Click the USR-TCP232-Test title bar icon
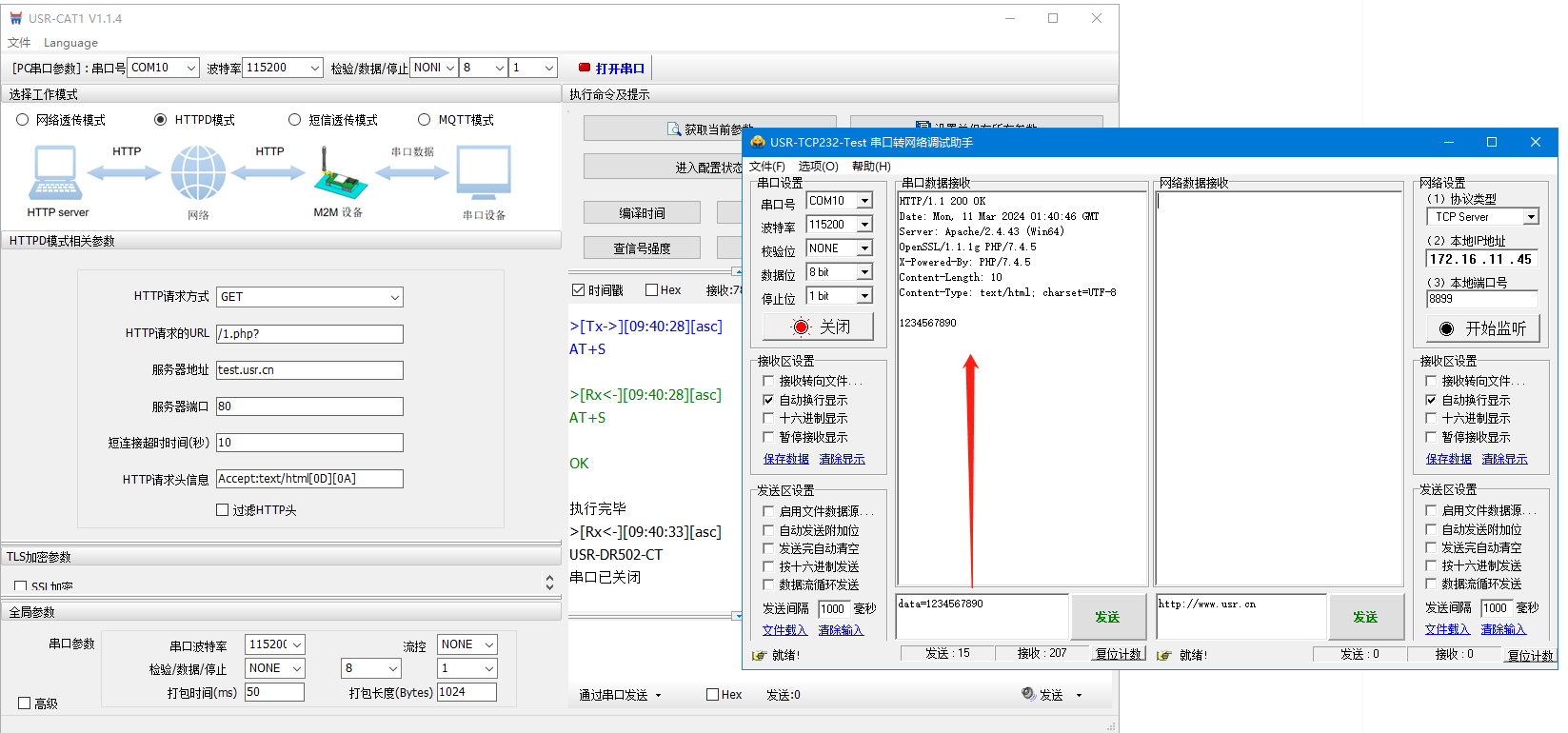The height and width of the screenshot is (733, 1568). pos(758,142)
